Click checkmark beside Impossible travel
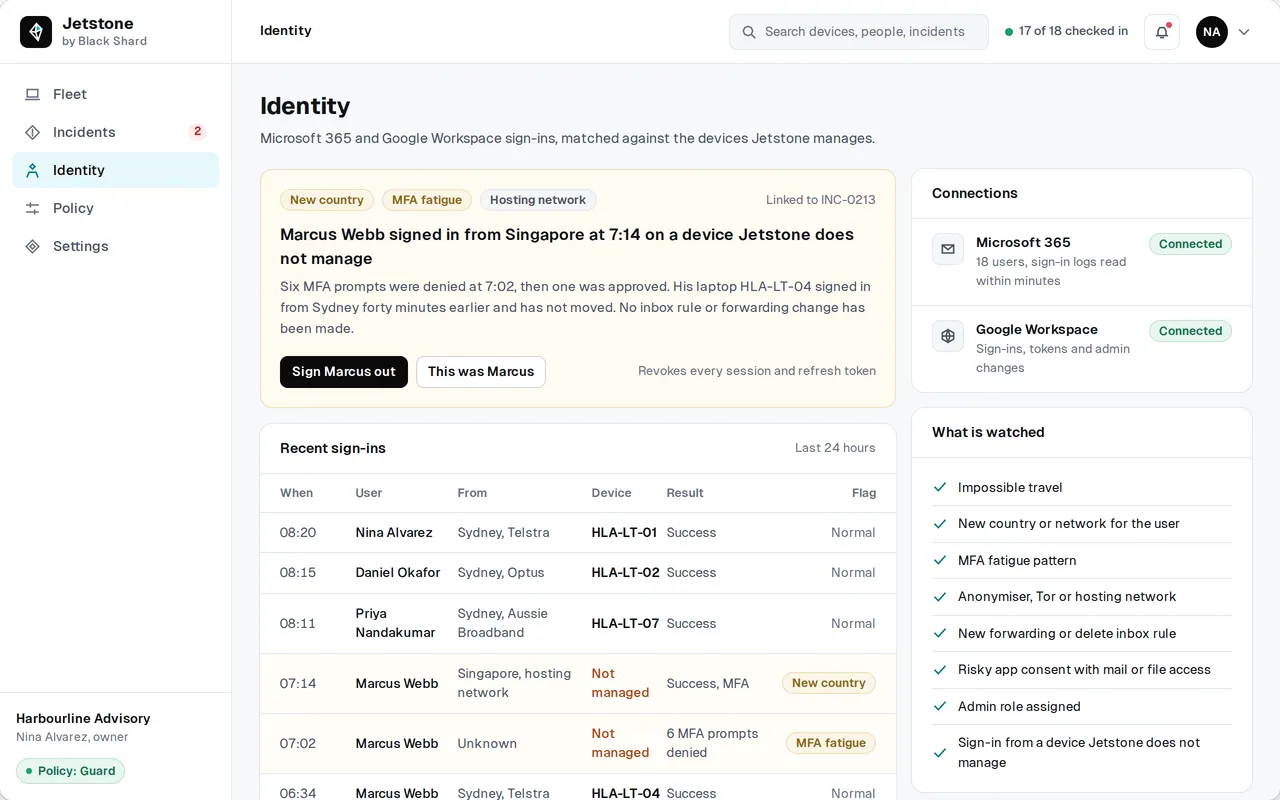 click(940, 487)
